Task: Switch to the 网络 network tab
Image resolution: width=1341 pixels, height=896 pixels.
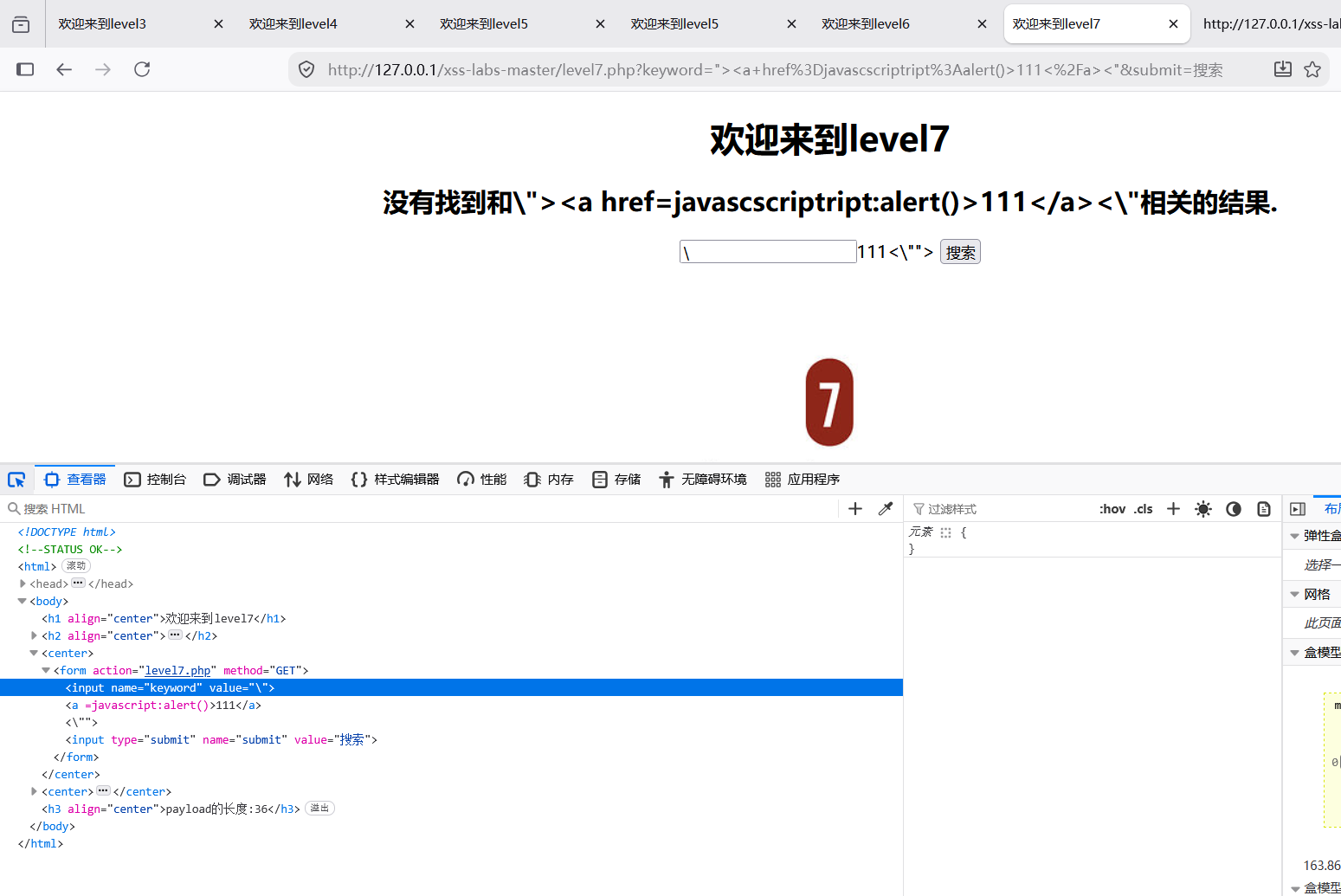Action: click(309, 480)
